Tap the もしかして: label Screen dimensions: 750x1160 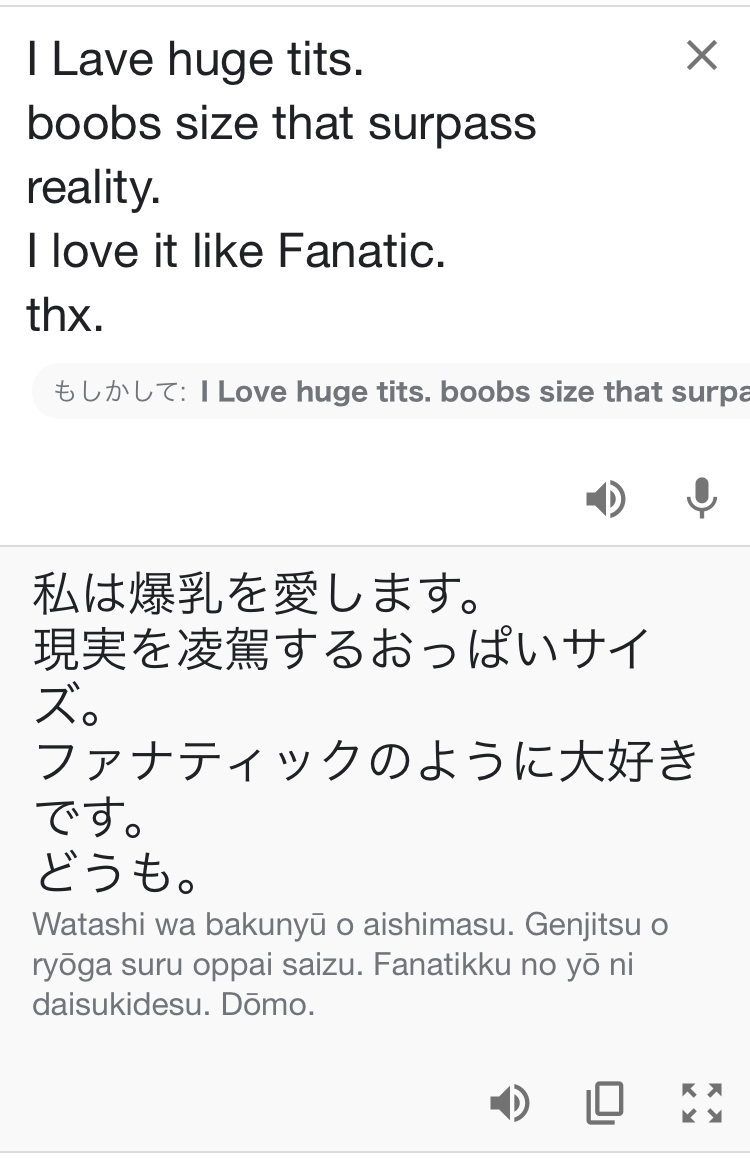[x=119, y=391]
